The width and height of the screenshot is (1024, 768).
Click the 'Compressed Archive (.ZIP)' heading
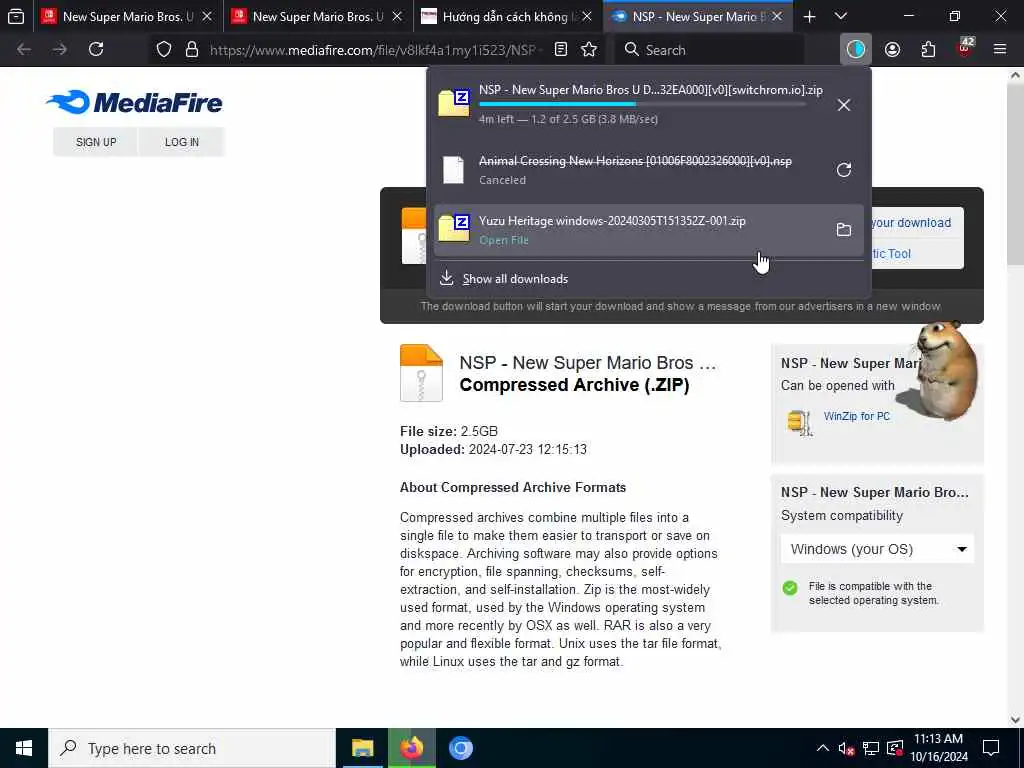[x=574, y=385]
